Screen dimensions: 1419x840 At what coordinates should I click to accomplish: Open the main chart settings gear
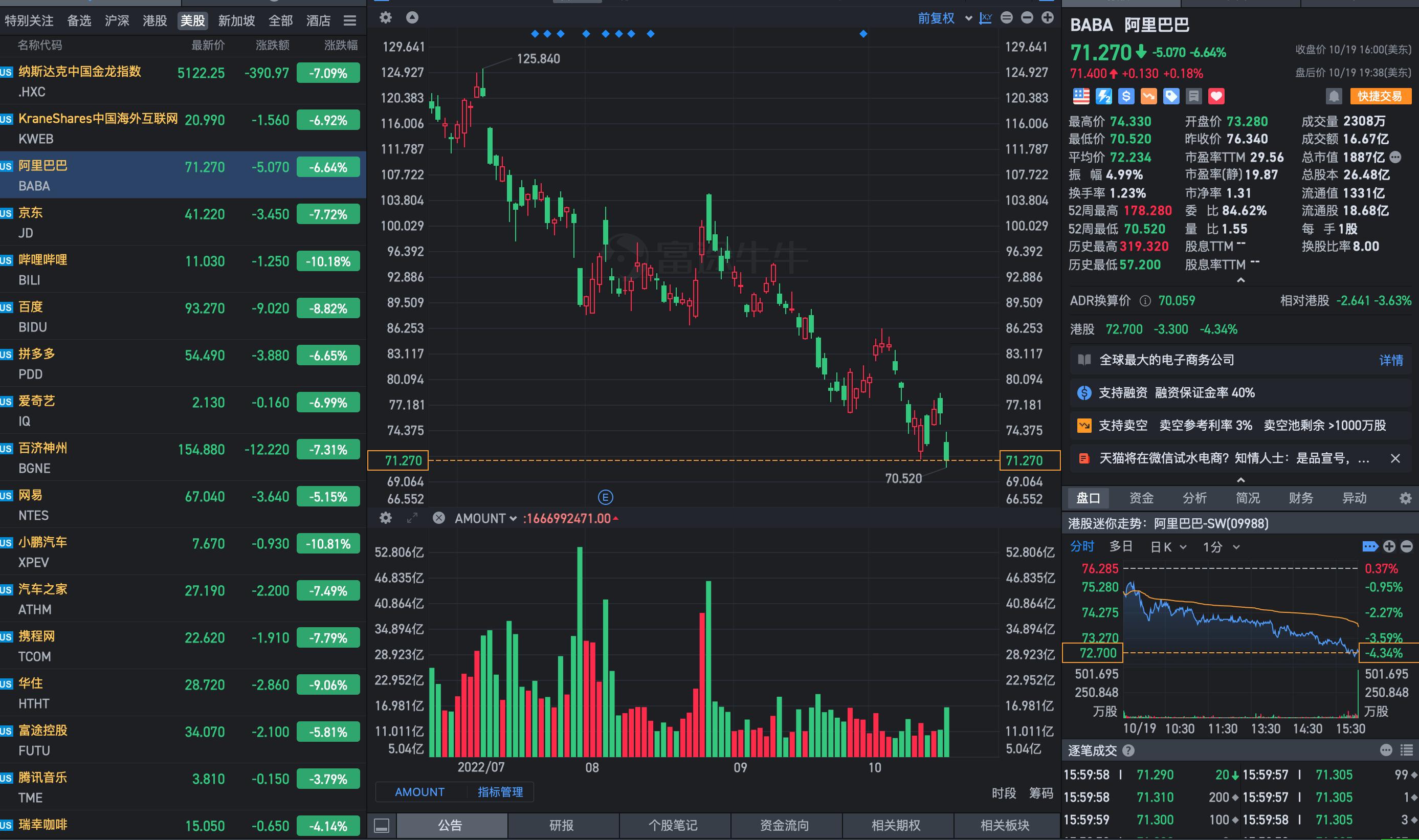pyautogui.click(x=386, y=17)
